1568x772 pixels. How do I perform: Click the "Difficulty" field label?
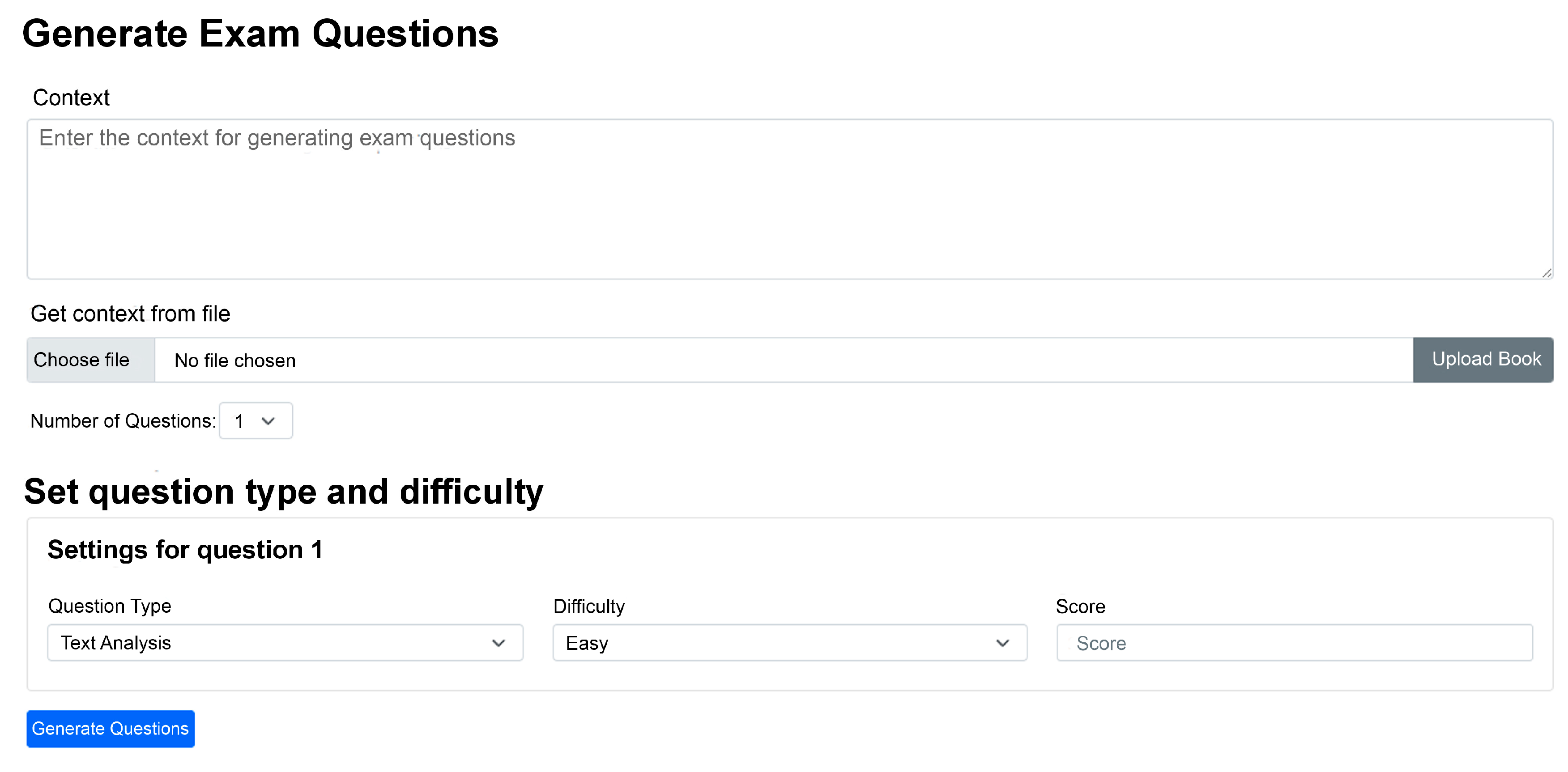588,606
